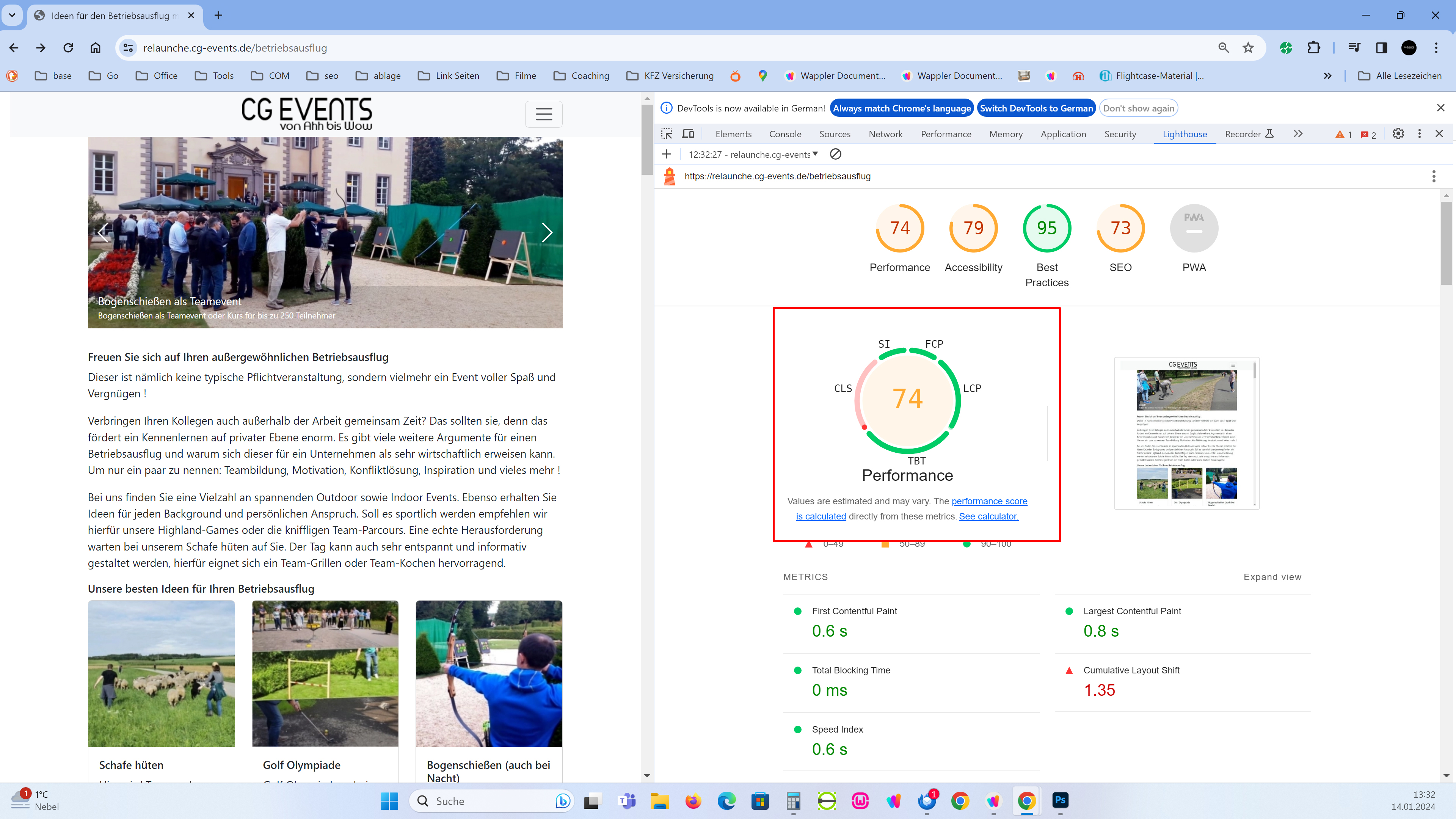1456x819 pixels.
Task: Click the add new Lighthouse report plus icon
Action: pyautogui.click(x=667, y=154)
